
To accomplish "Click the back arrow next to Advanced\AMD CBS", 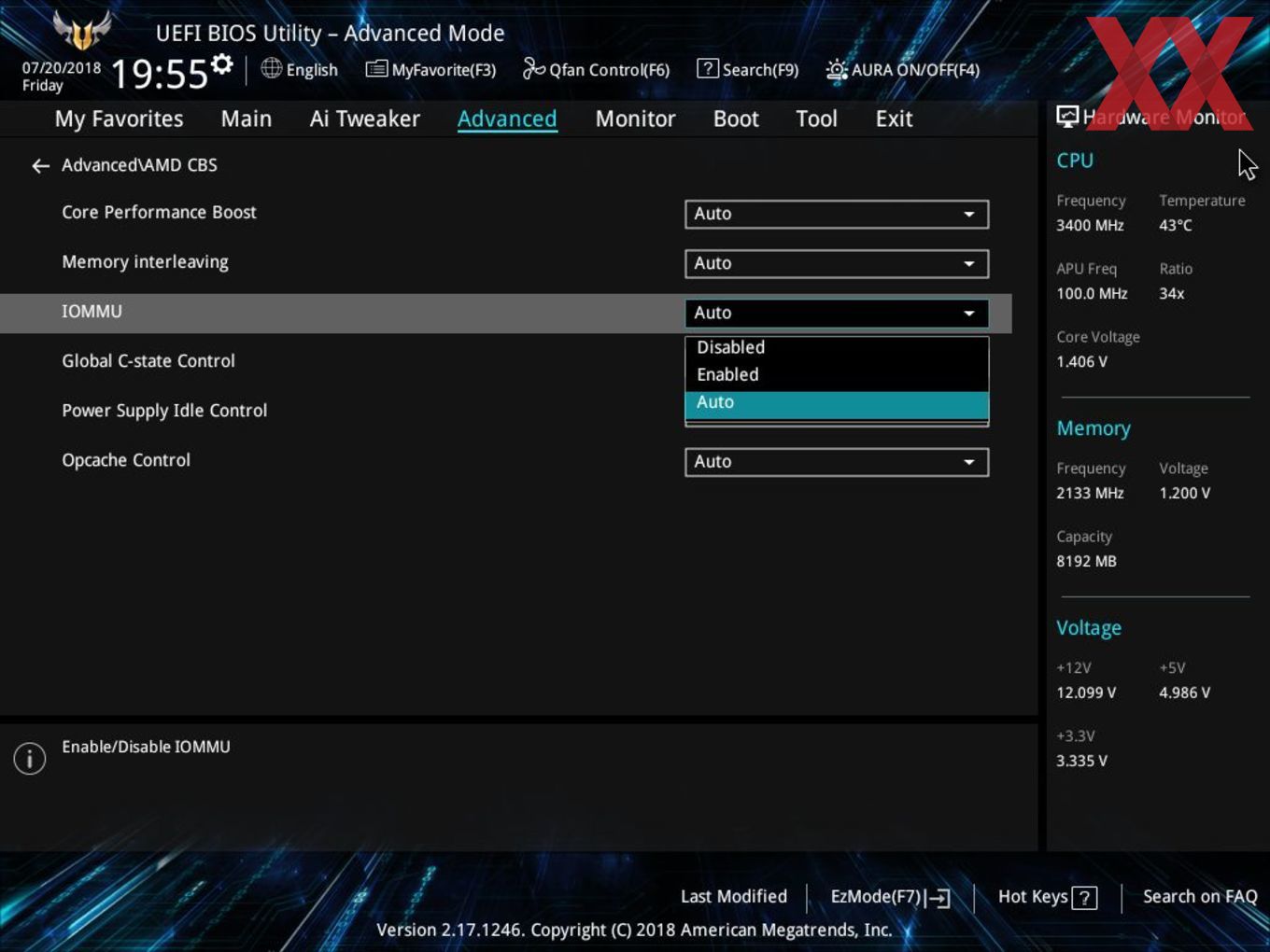I will (40, 166).
